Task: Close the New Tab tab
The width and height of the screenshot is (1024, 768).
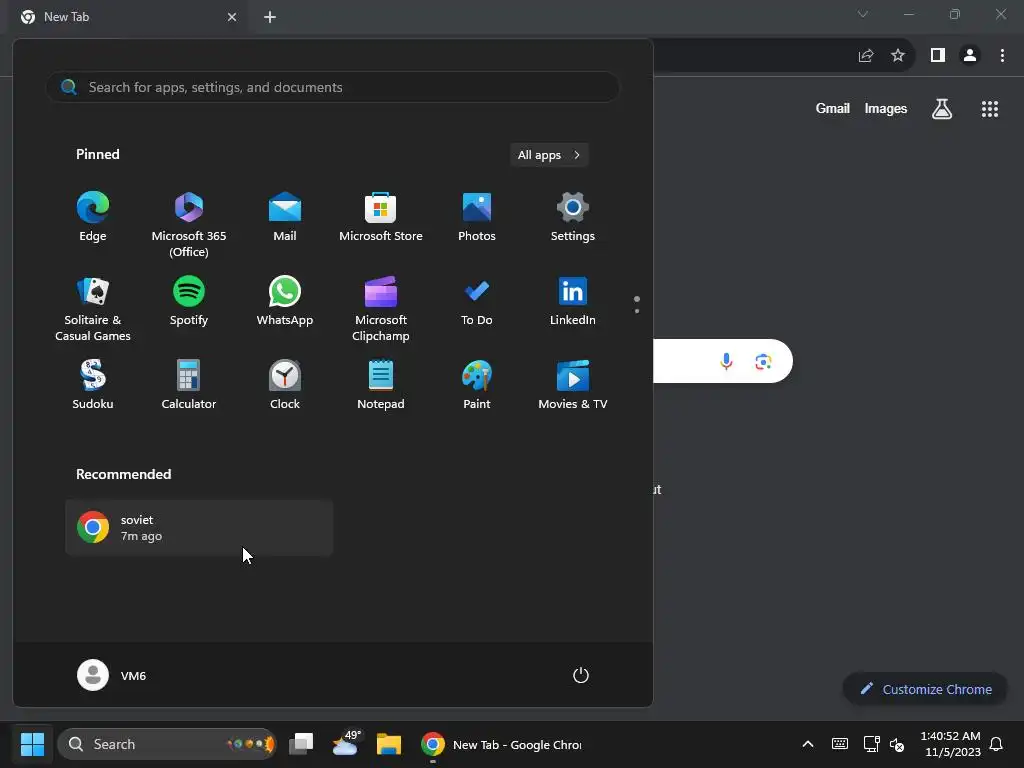Action: [232, 17]
